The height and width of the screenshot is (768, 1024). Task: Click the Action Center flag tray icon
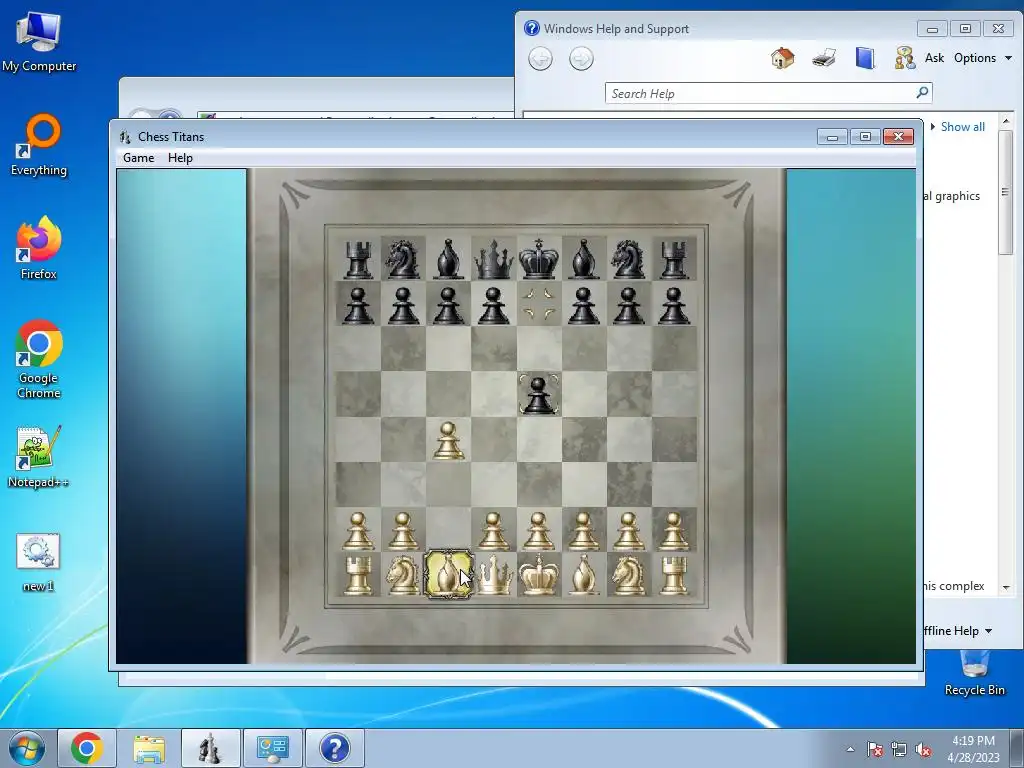875,749
